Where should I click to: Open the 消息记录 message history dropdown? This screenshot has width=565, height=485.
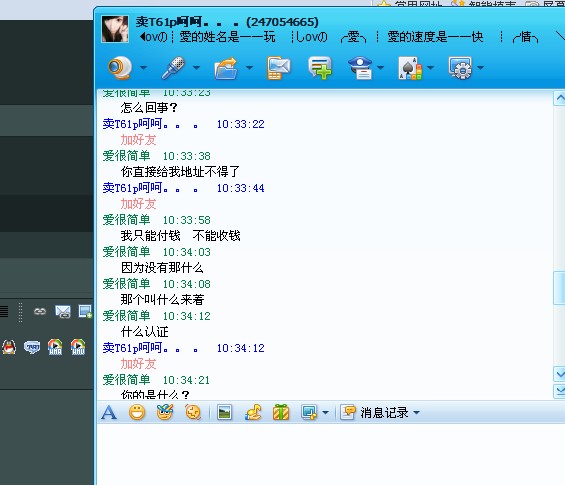[417, 413]
